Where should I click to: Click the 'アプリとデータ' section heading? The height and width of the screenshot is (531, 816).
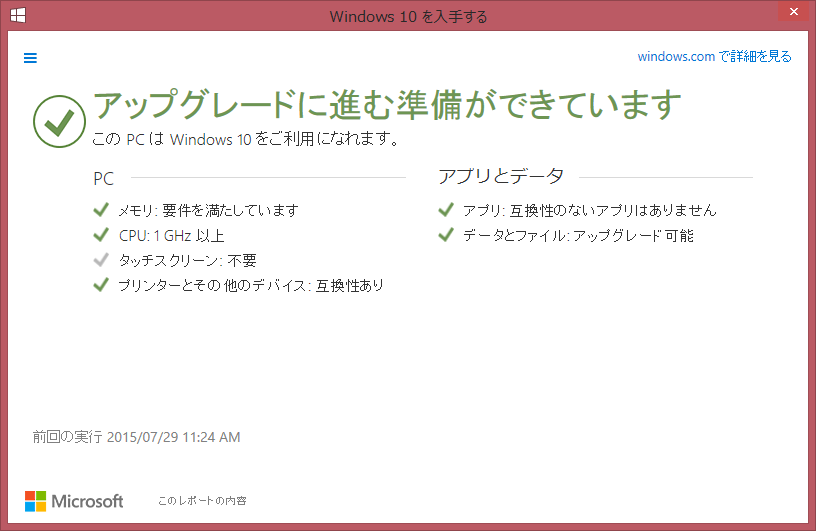(501, 176)
